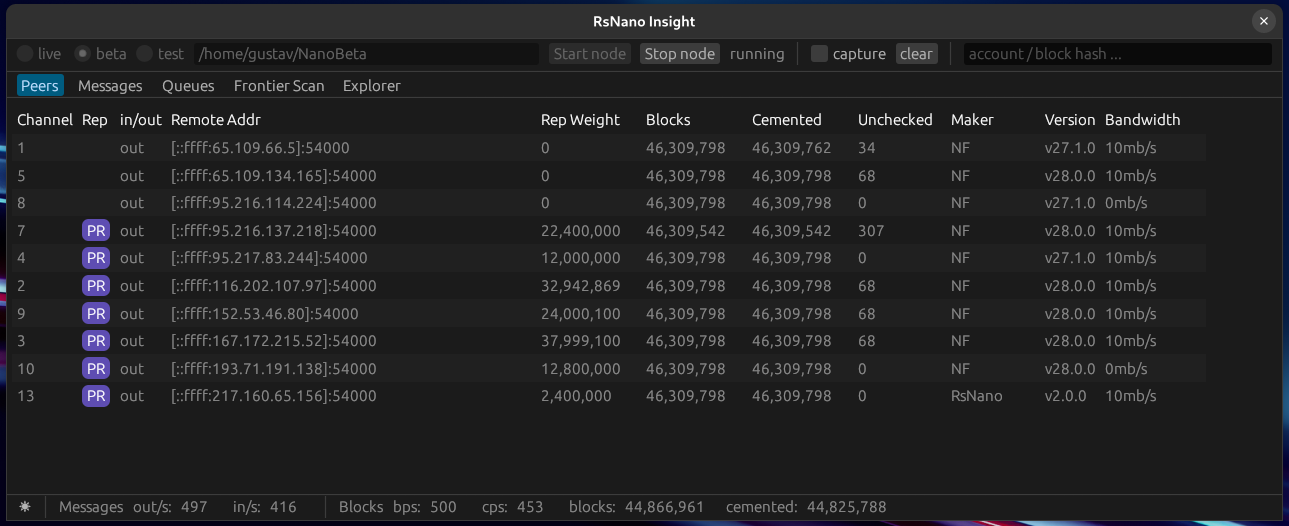Click the Rep Weight column header
1289x526 pixels.
(x=580, y=120)
